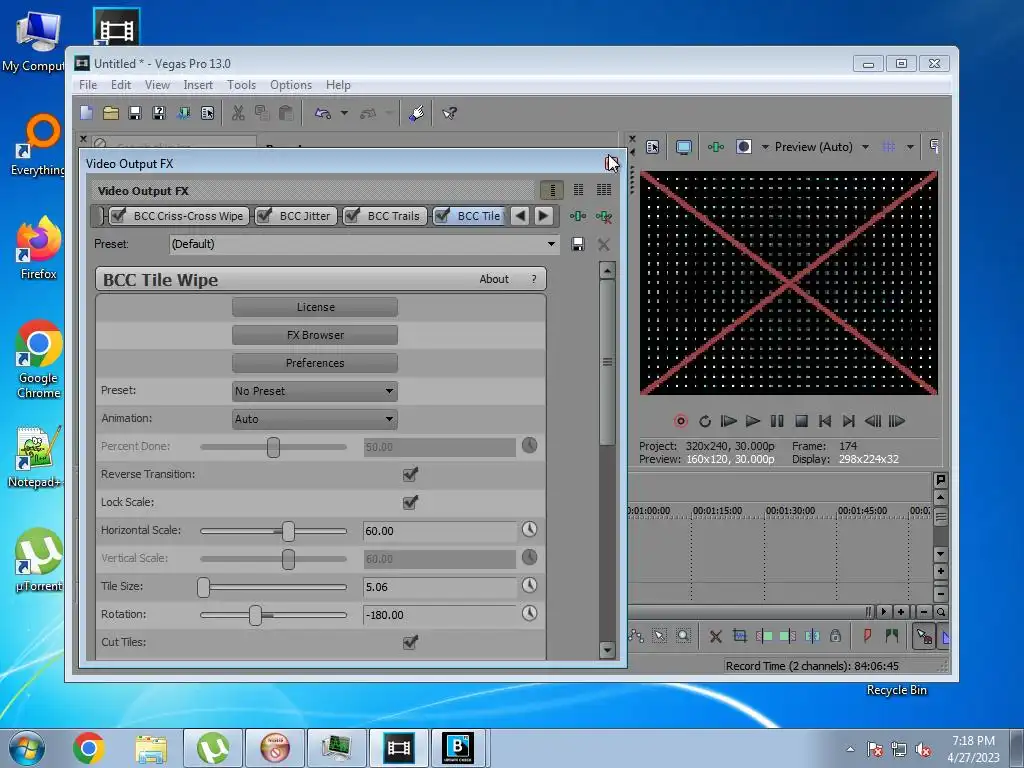The height and width of the screenshot is (768, 1024).
Task: Open a project with the folder icon
Action: coord(111,113)
